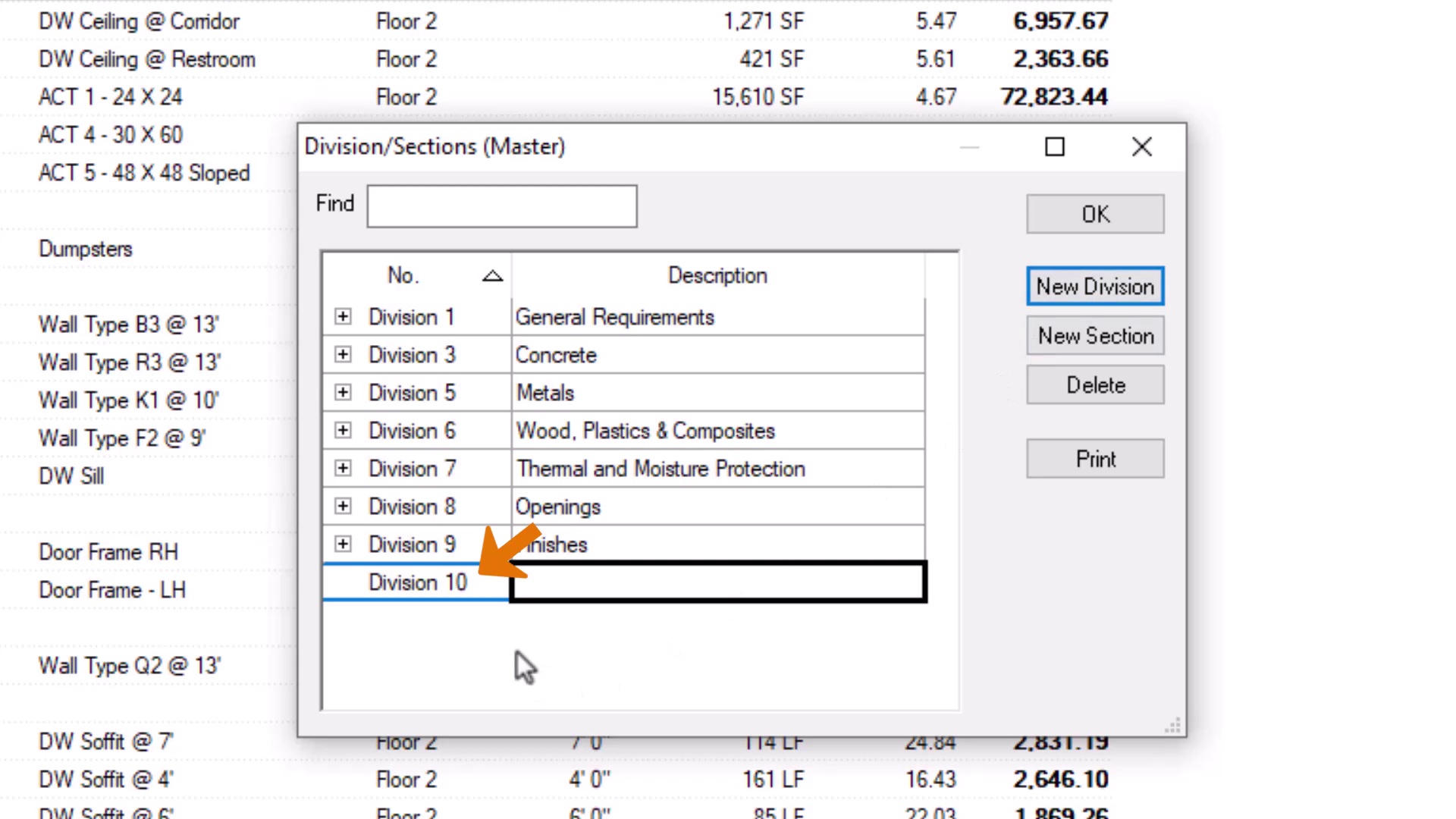The width and height of the screenshot is (1456, 819).
Task: Click the Division 10 description edit cell
Action: tap(717, 582)
